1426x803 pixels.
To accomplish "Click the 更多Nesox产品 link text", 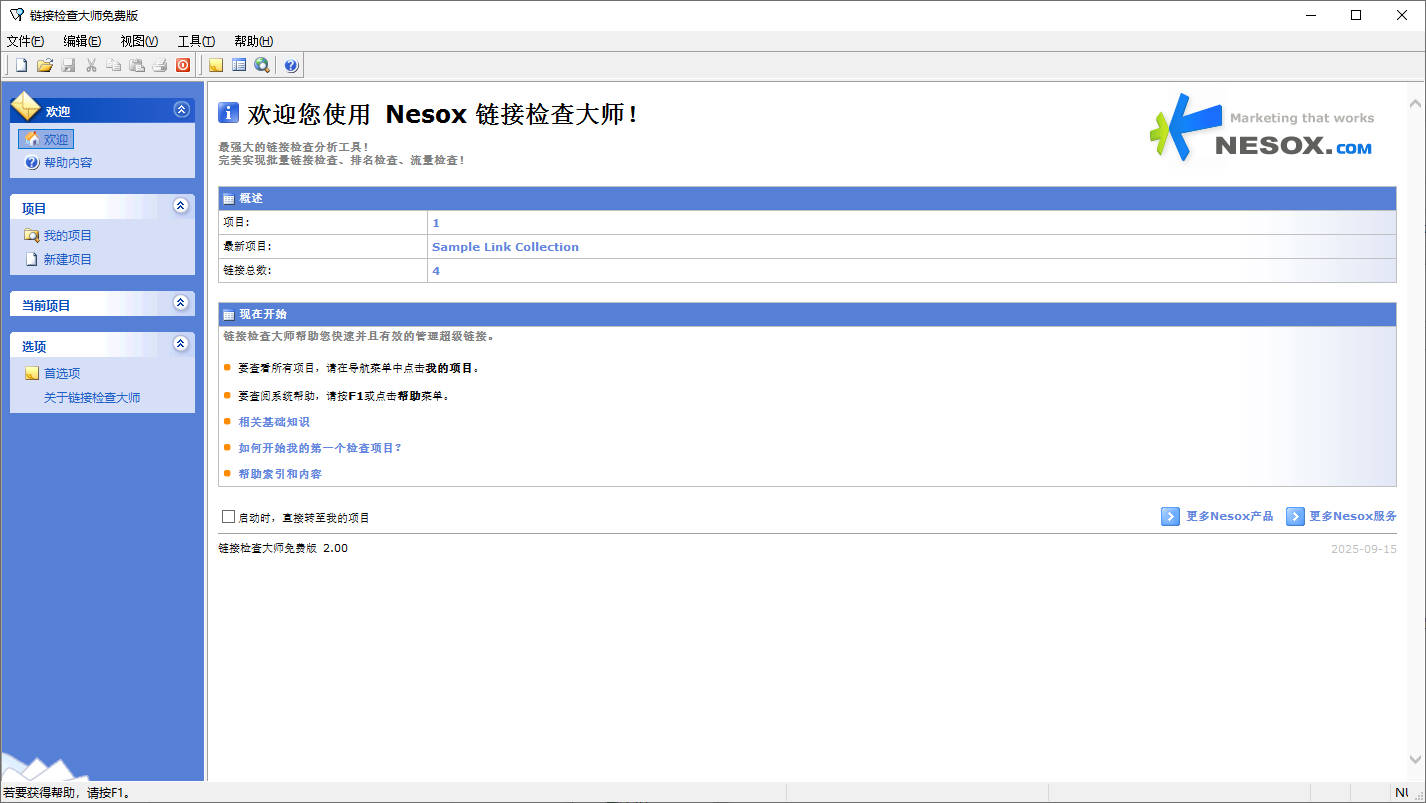I will (1230, 517).
